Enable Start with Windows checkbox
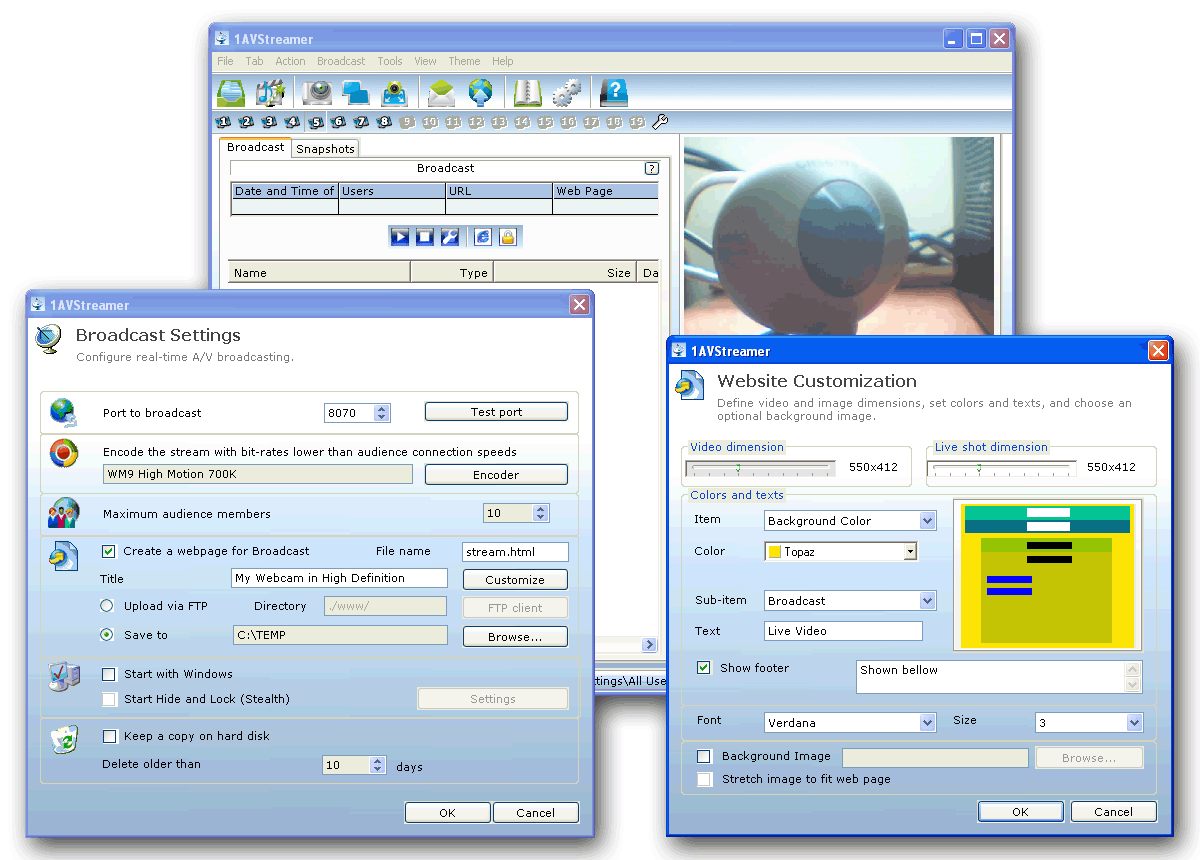The image size is (1200, 860). point(109,675)
